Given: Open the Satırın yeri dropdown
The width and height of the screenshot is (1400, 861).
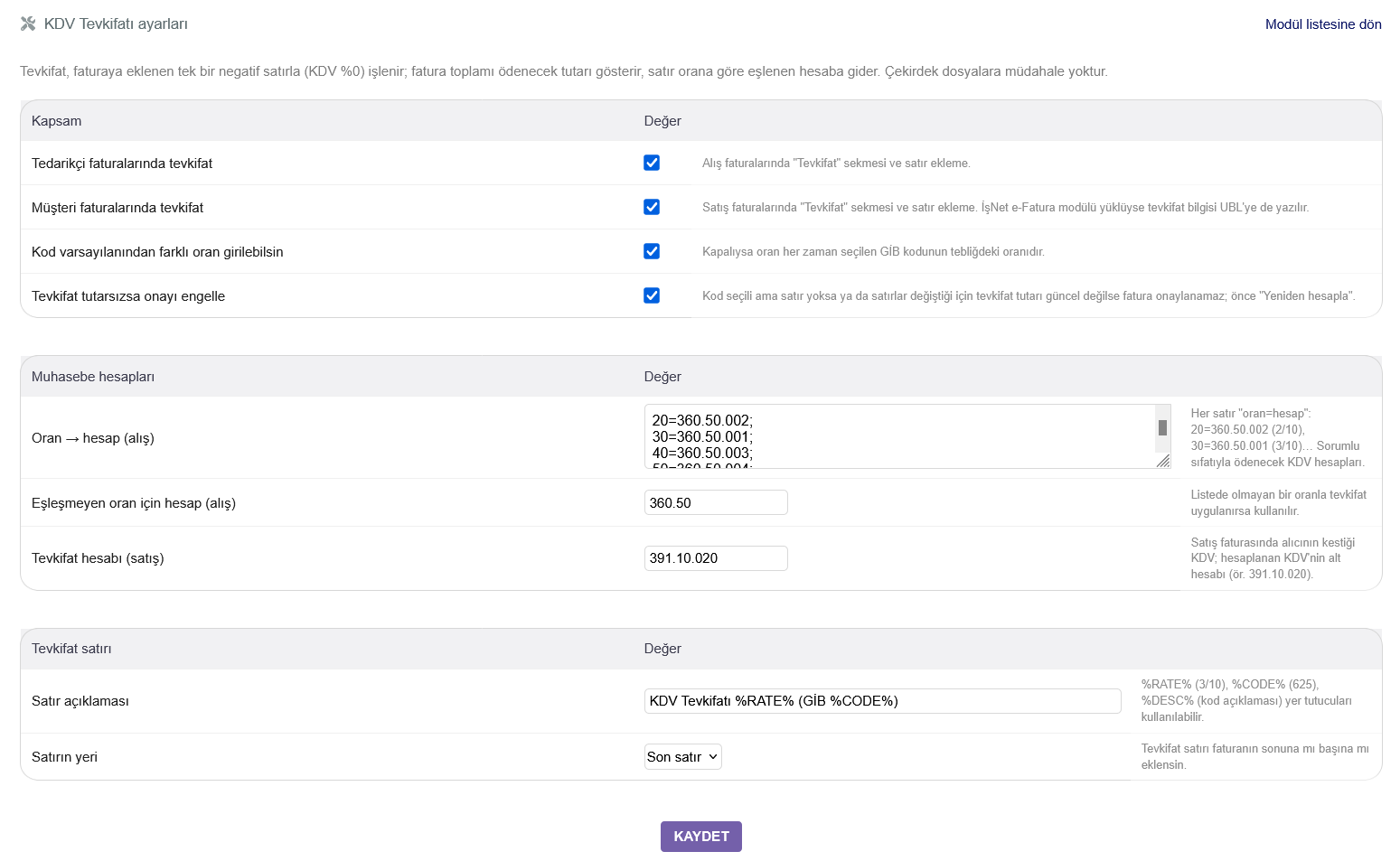Looking at the screenshot, I should coord(683,757).
